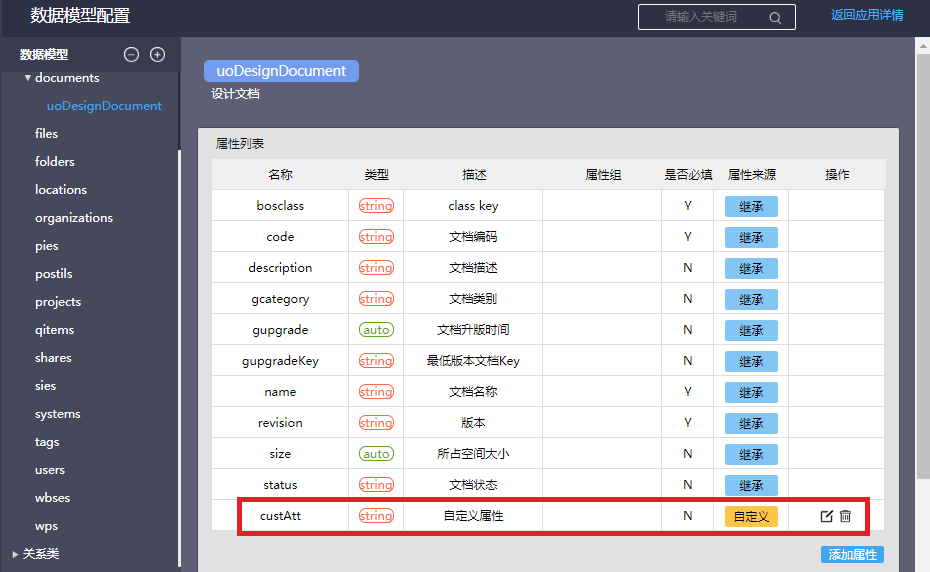Click the 最低版本文档Key description cell

(473, 361)
